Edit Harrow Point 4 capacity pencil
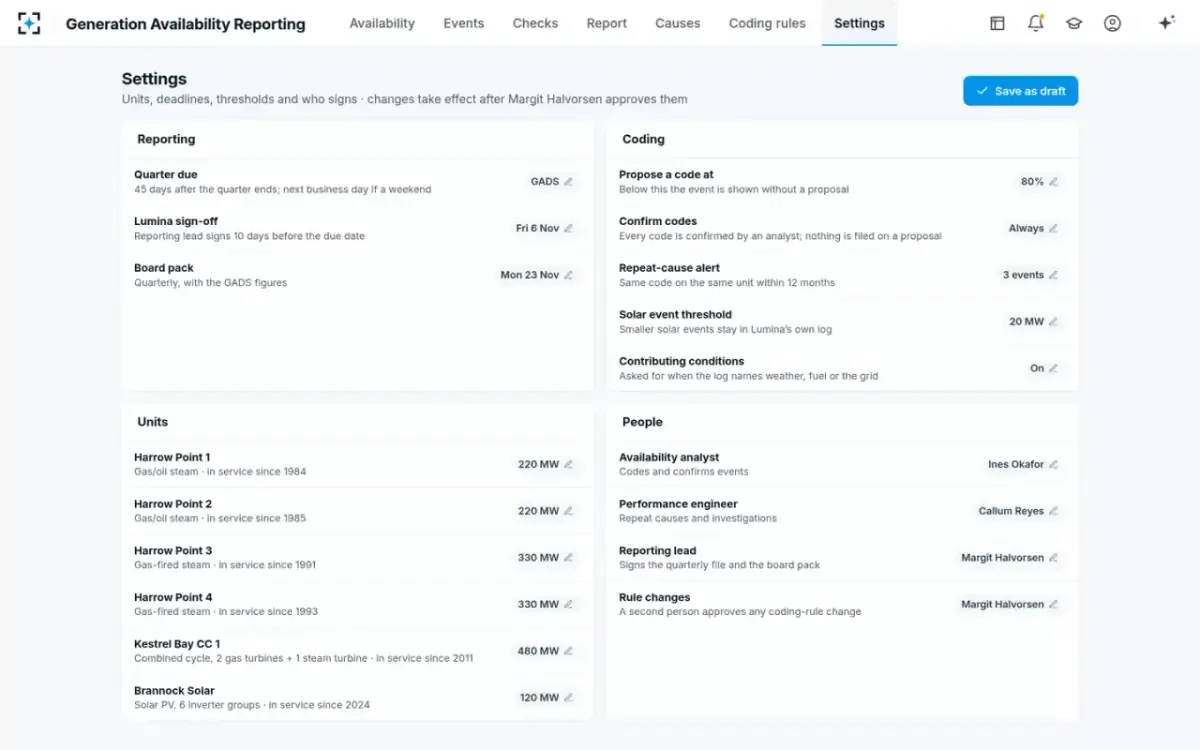Screen dimensions: 1200x750 [x=568, y=604]
